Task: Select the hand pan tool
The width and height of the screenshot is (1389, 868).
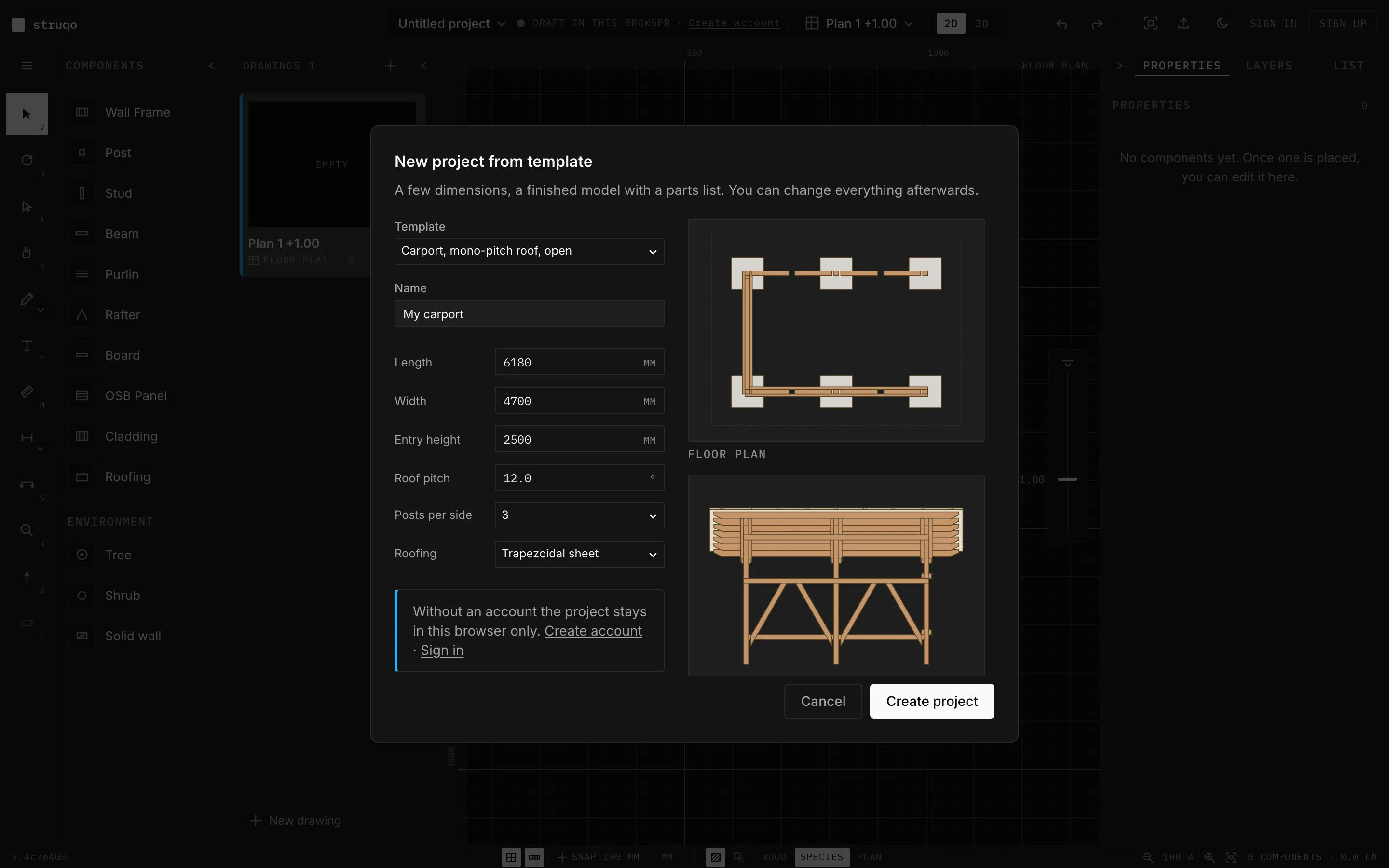Action: 27,253
